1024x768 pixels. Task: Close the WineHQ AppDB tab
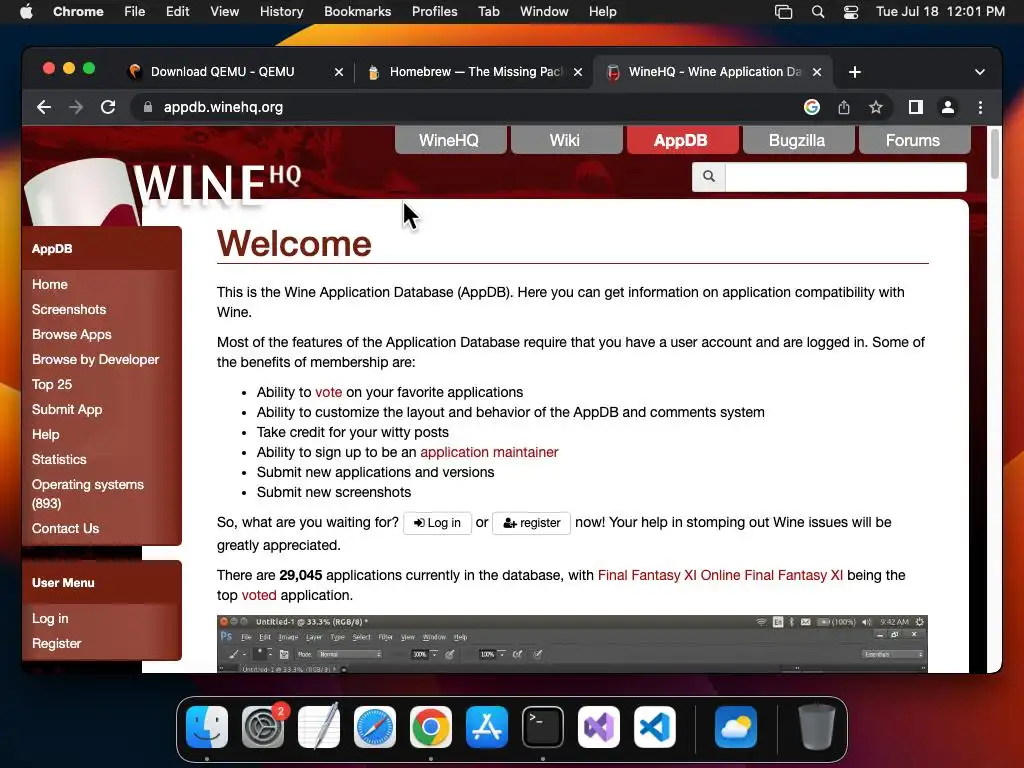817,72
